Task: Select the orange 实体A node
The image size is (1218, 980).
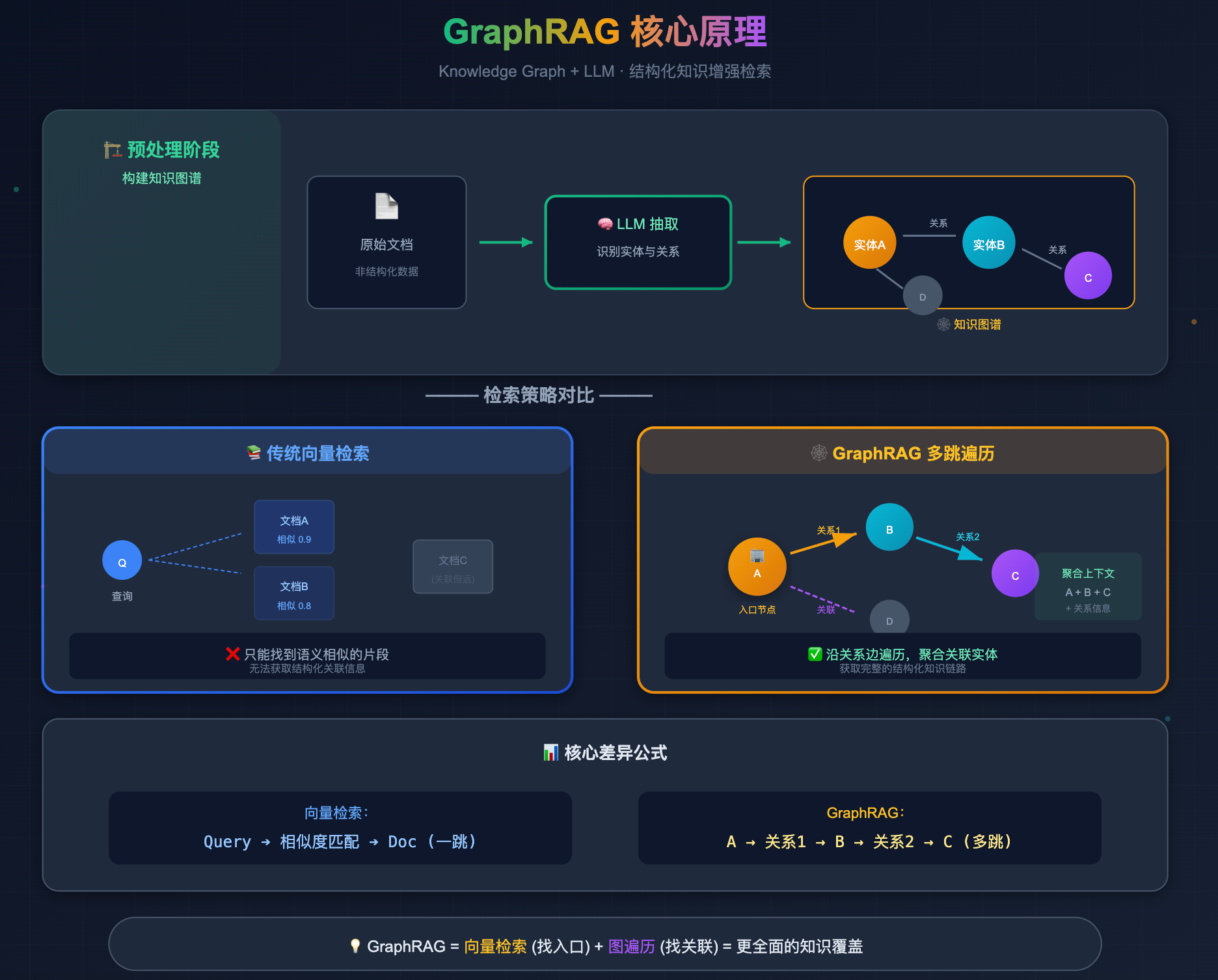Action: (869, 243)
